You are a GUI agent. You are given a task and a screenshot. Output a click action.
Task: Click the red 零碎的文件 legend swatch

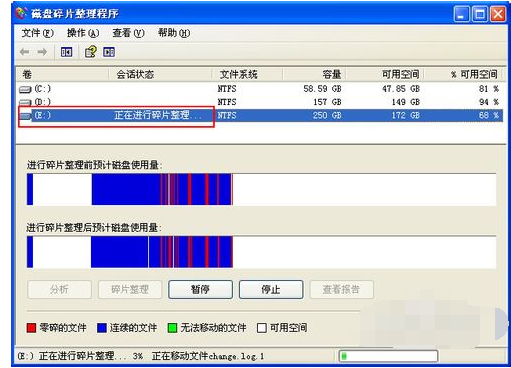31,328
